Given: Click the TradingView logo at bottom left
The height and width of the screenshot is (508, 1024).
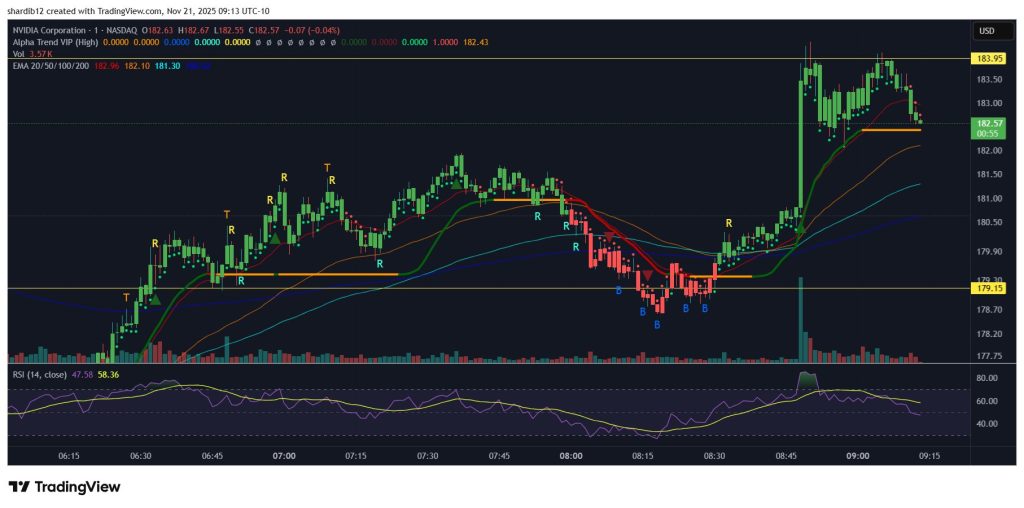Looking at the screenshot, I should (64, 487).
